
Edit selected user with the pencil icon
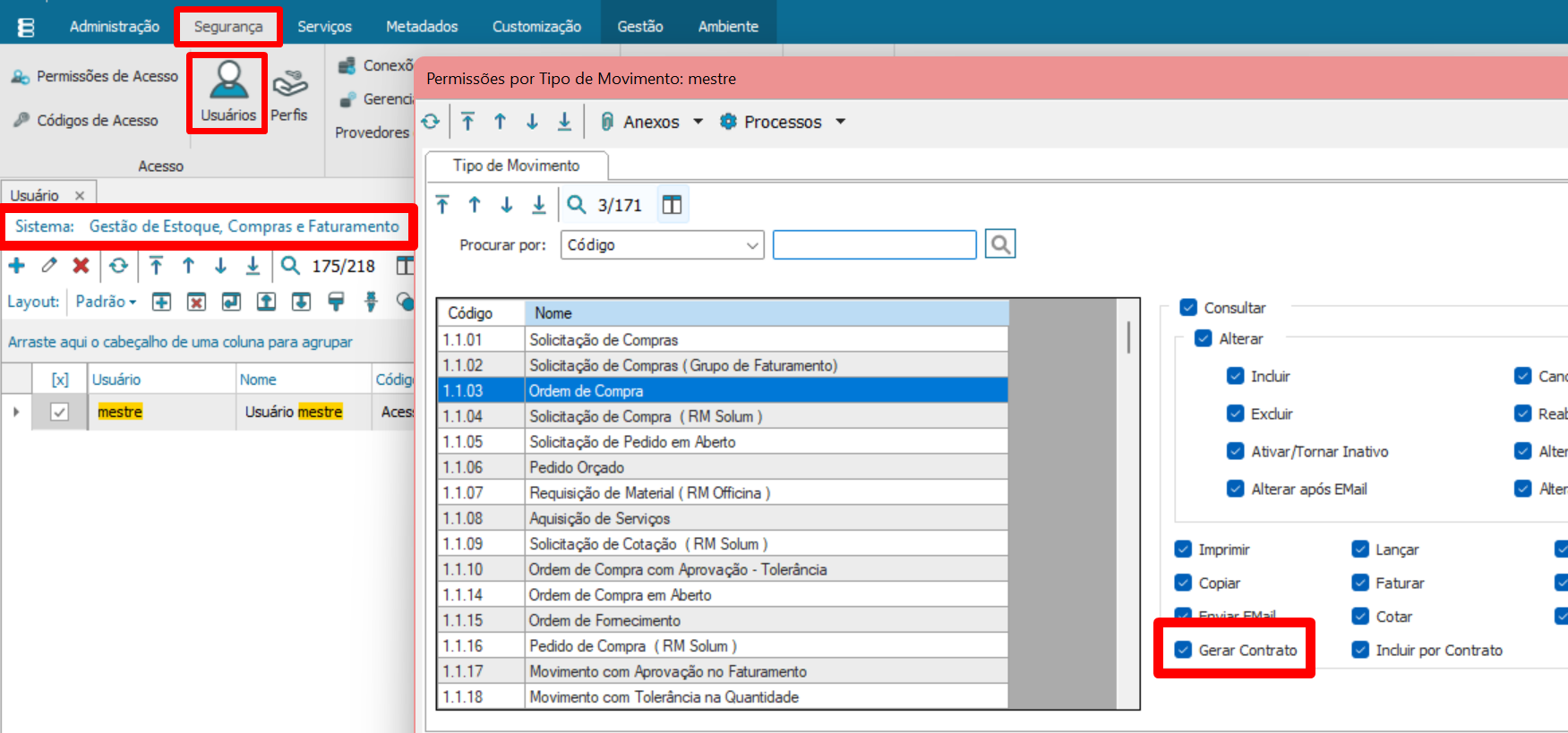tap(49, 266)
